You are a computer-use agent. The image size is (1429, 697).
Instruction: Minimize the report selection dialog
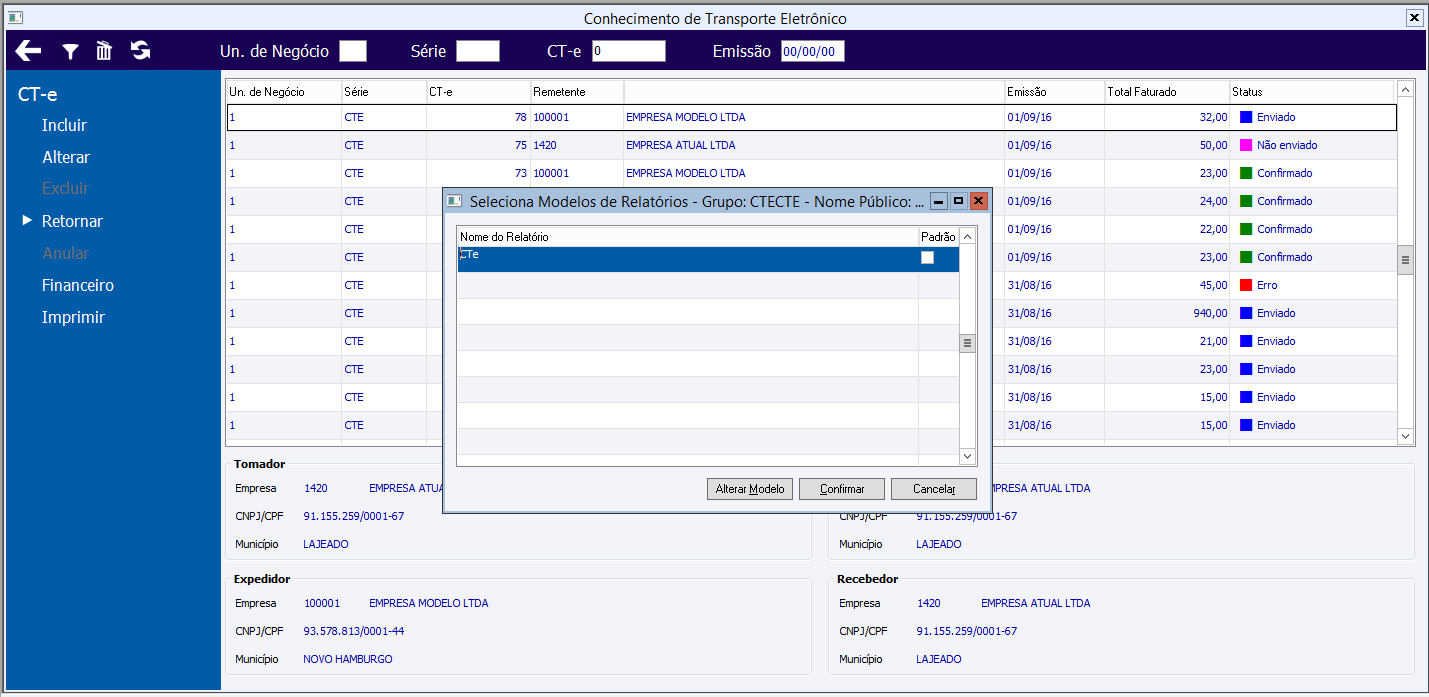click(938, 201)
